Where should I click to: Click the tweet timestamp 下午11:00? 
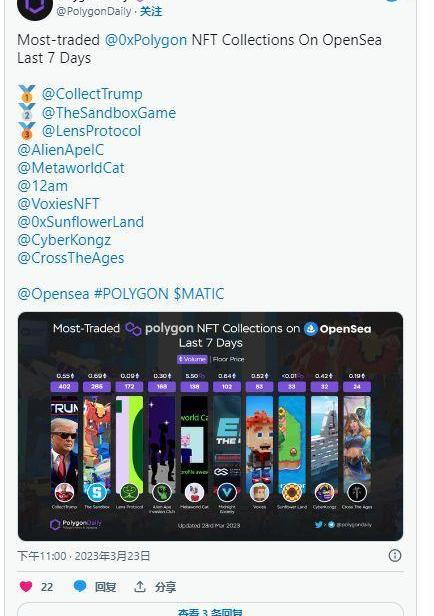pos(42,556)
